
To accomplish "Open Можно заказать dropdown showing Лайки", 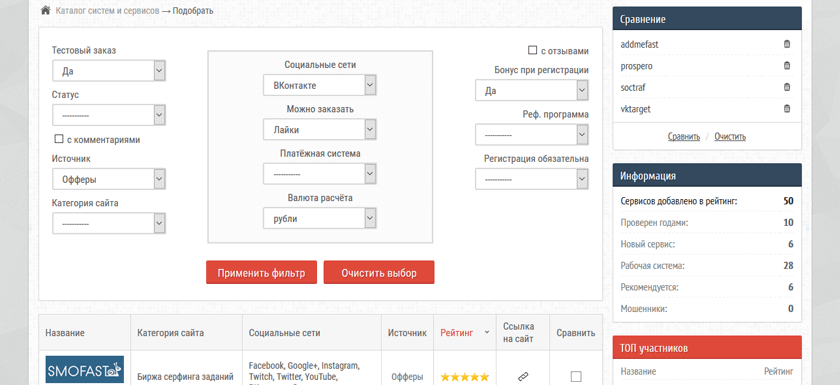I will coord(320,130).
